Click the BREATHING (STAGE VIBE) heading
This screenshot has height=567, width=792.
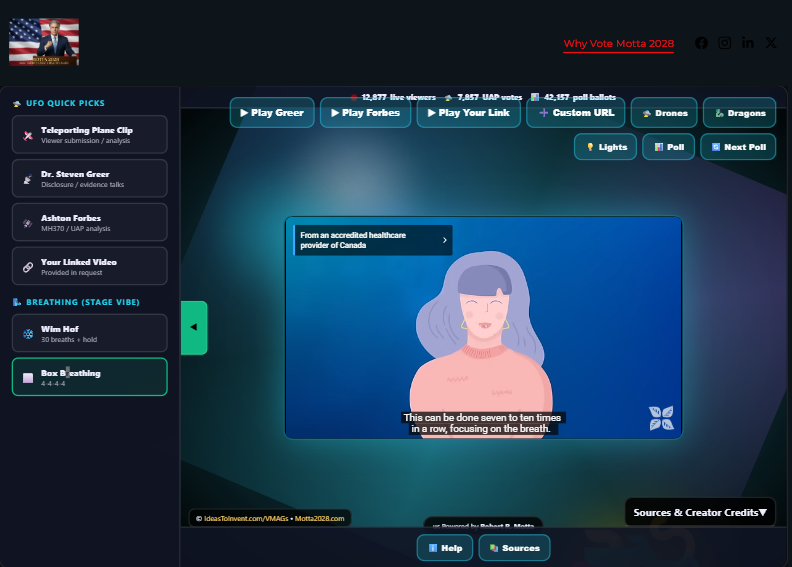point(76,302)
